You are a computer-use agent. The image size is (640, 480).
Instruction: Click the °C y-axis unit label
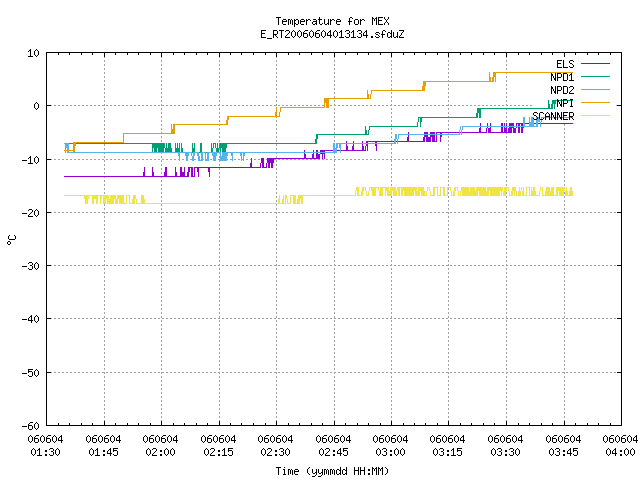11,240
